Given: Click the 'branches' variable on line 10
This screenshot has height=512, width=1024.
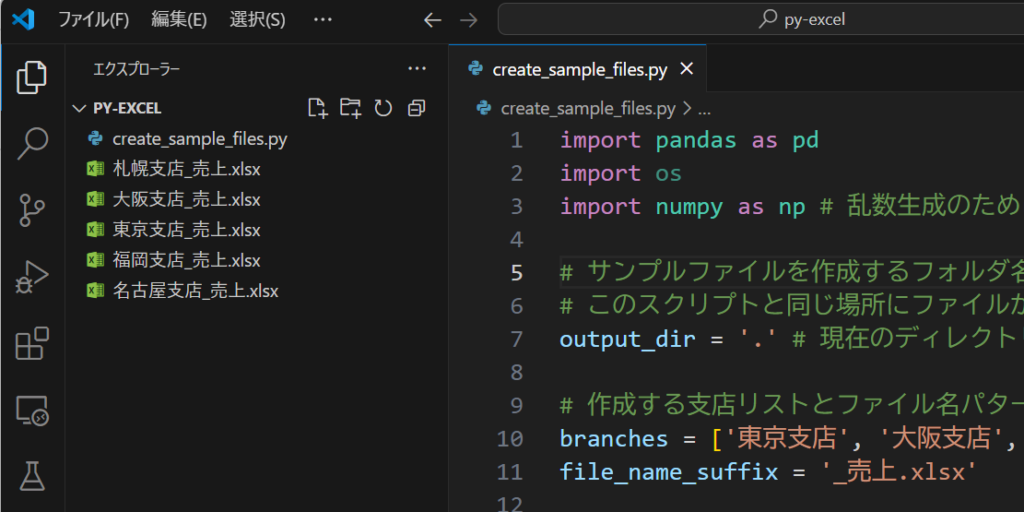Looking at the screenshot, I should [x=614, y=439].
